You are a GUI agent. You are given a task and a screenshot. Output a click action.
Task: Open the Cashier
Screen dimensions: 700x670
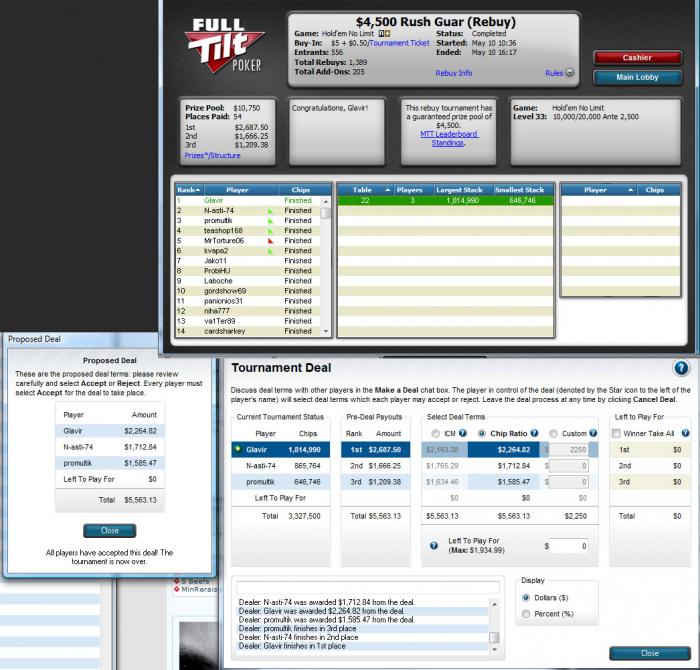tap(637, 58)
